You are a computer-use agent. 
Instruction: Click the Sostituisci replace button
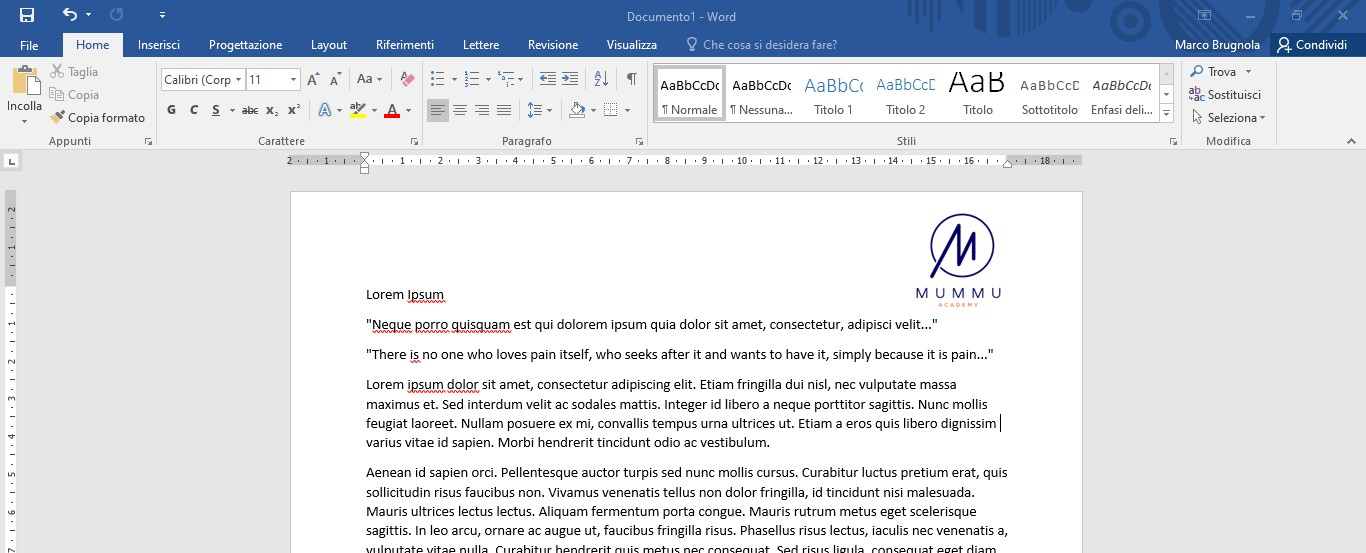(x=1225, y=95)
